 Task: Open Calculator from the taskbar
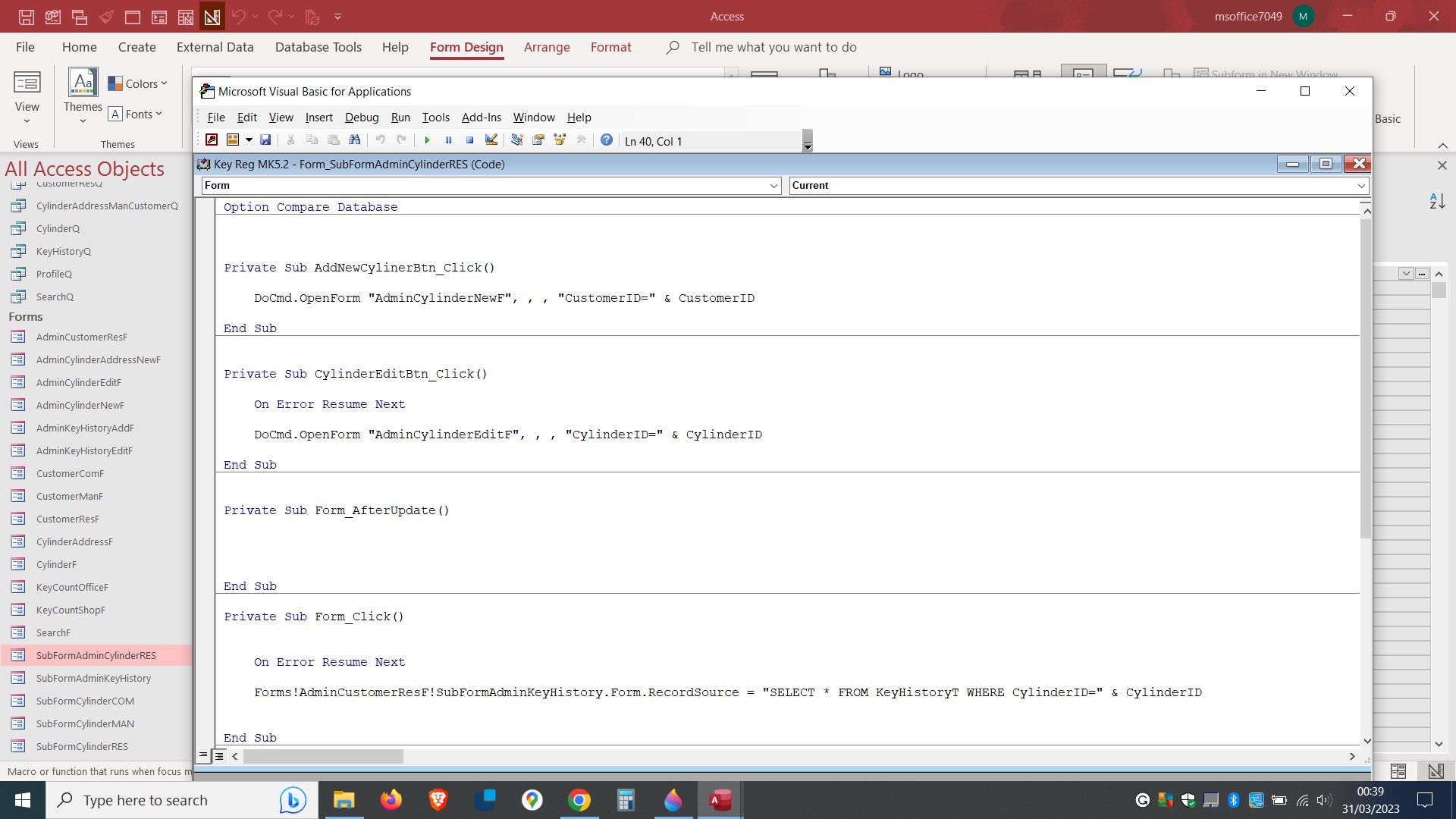626,800
